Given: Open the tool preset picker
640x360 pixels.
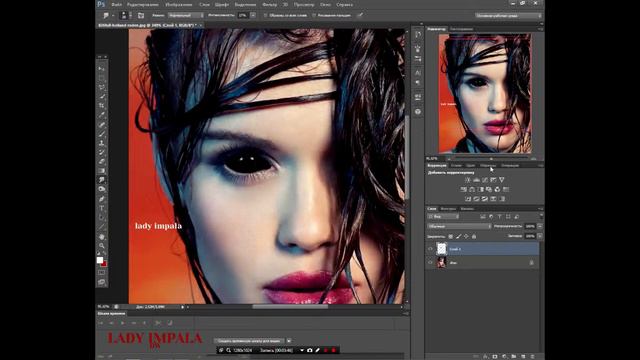Looking at the screenshot, I should pyautogui.click(x=108, y=16).
